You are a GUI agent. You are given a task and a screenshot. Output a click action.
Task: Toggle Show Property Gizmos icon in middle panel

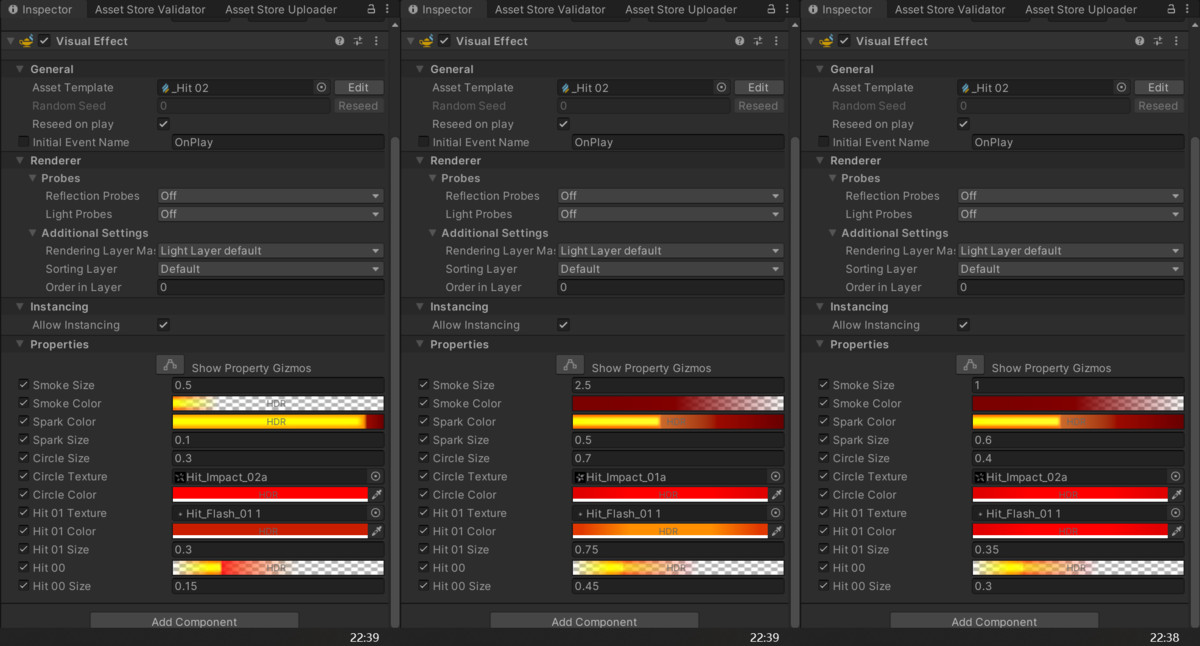[x=570, y=366]
